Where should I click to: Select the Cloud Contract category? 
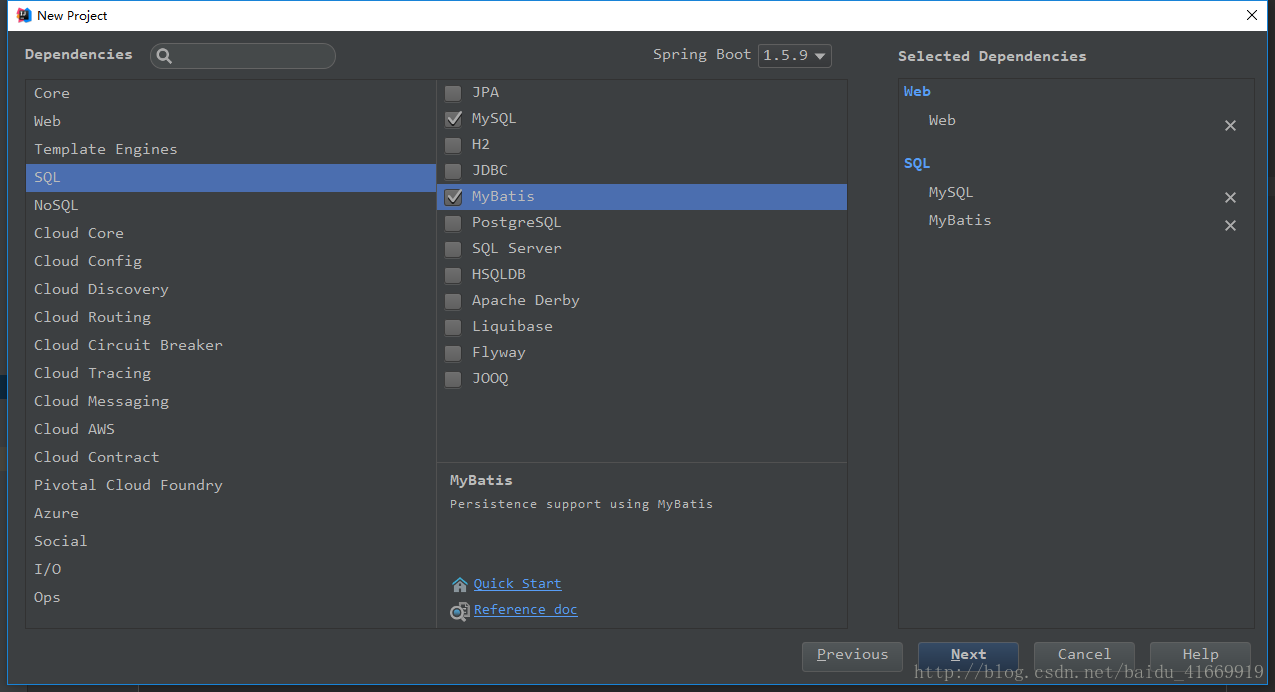click(x=231, y=457)
